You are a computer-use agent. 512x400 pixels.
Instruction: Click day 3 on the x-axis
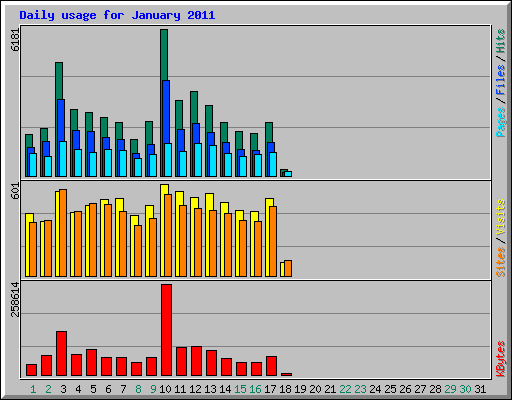click(63, 389)
